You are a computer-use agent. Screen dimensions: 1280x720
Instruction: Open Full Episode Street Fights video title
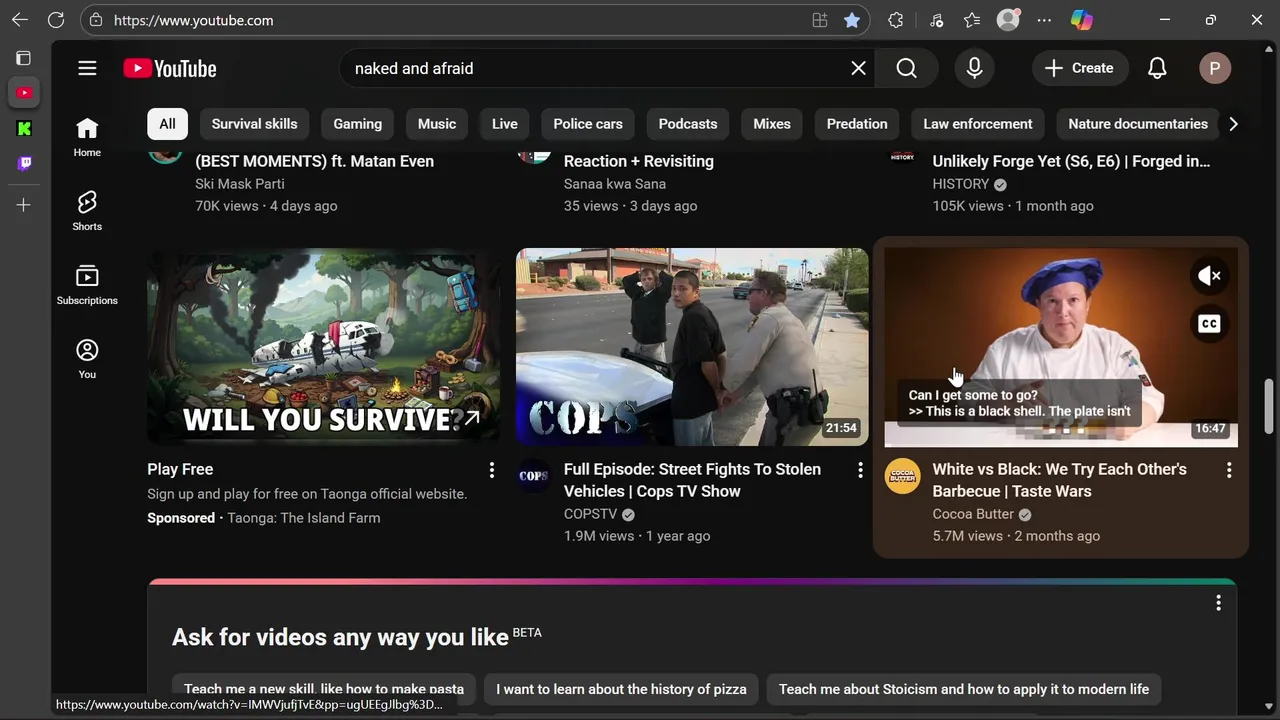pos(692,480)
